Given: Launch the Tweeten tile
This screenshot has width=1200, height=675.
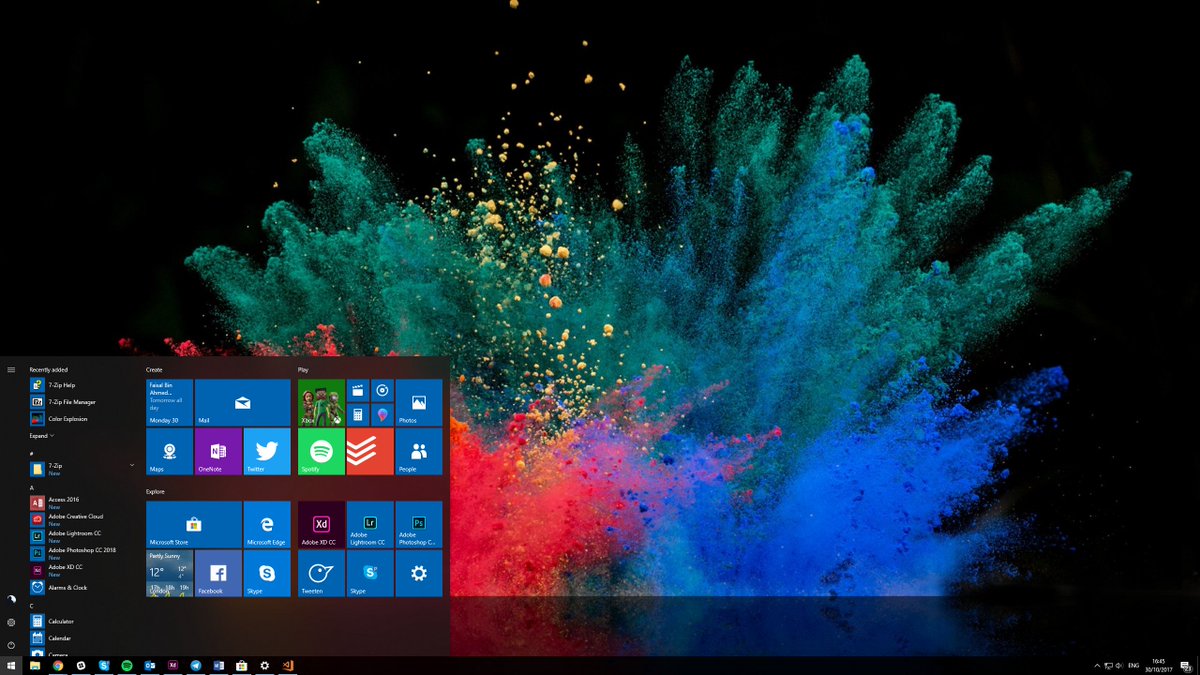Looking at the screenshot, I should (x=321, y=573).
